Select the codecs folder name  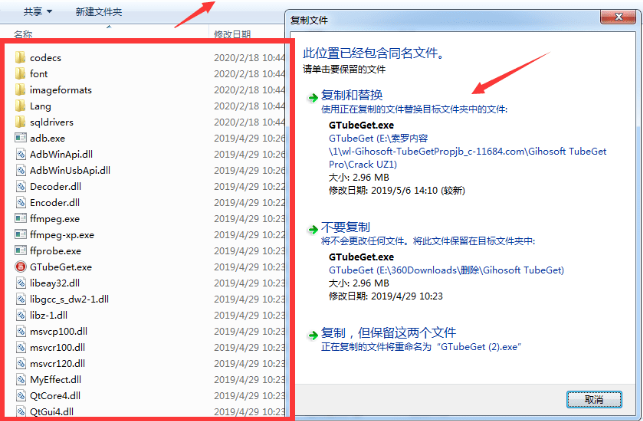(x=46, y=58)
